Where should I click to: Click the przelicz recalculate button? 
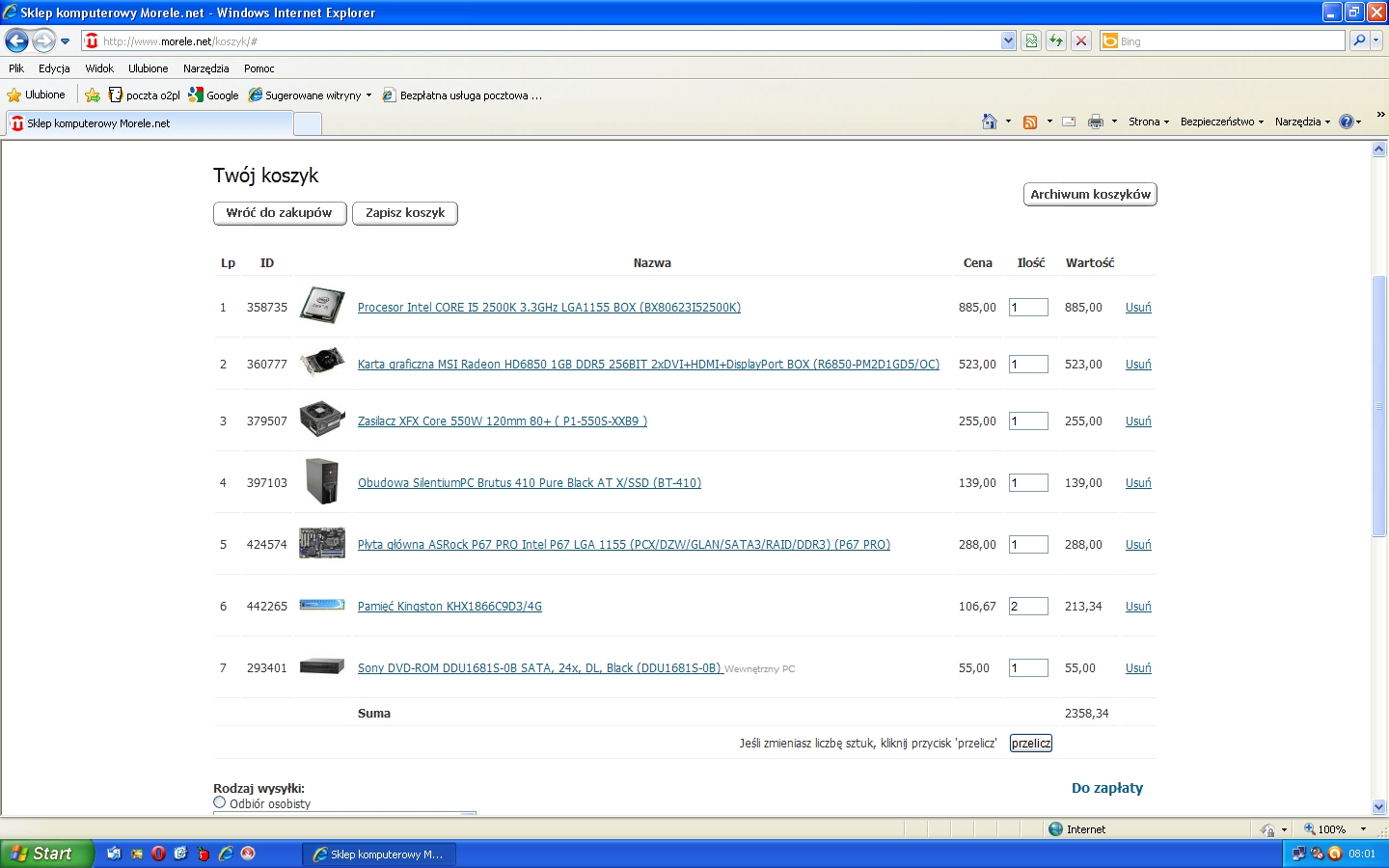[1031, 744]
